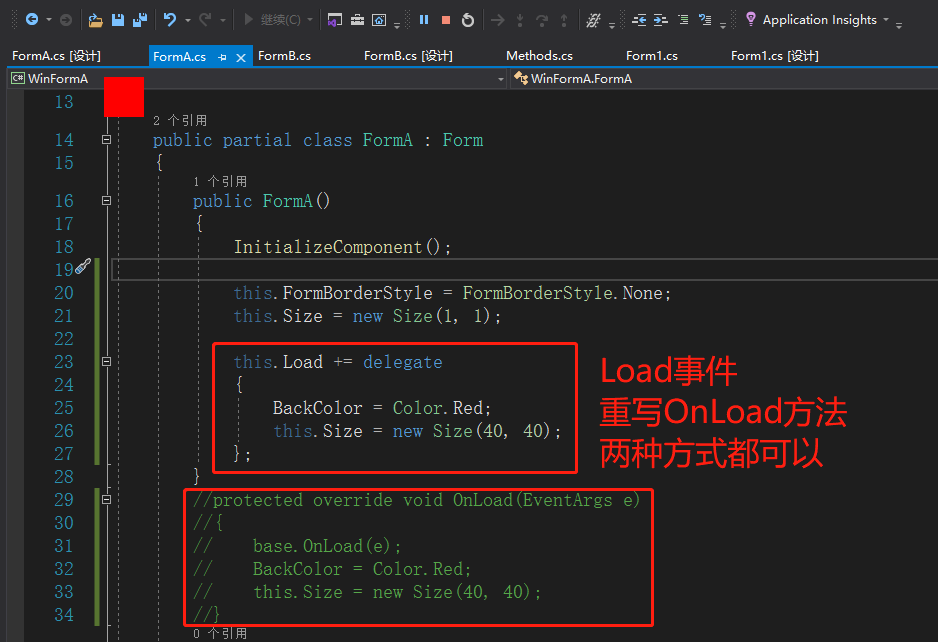Pause execution with the Break All icon
Screen dimensions: 938x642
[x=424, y=20]
